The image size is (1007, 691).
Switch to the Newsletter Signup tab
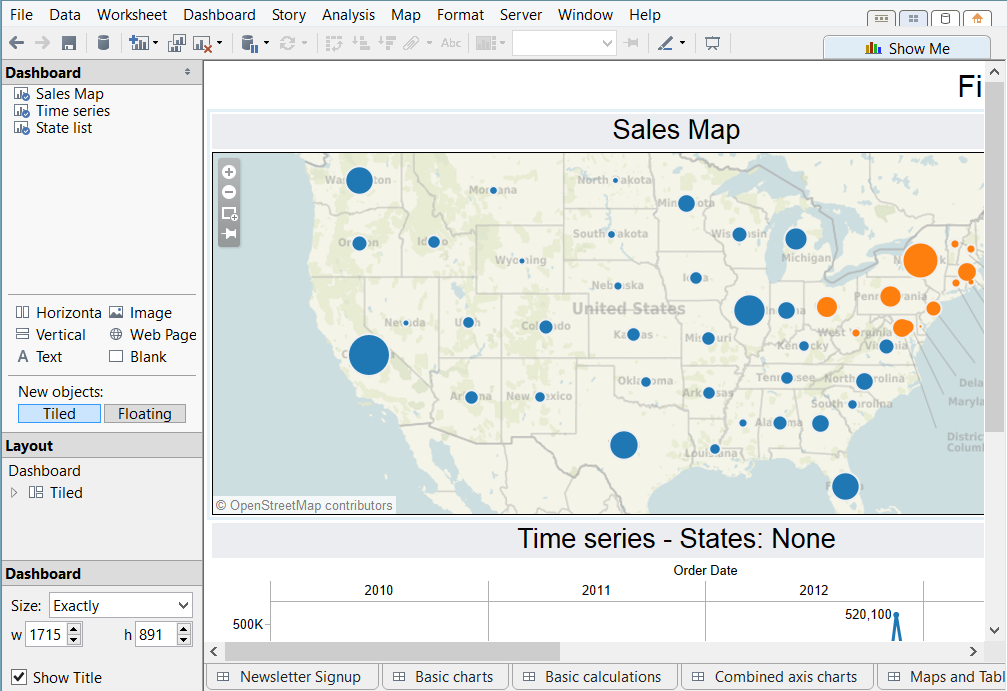click(x=292, y=677)
